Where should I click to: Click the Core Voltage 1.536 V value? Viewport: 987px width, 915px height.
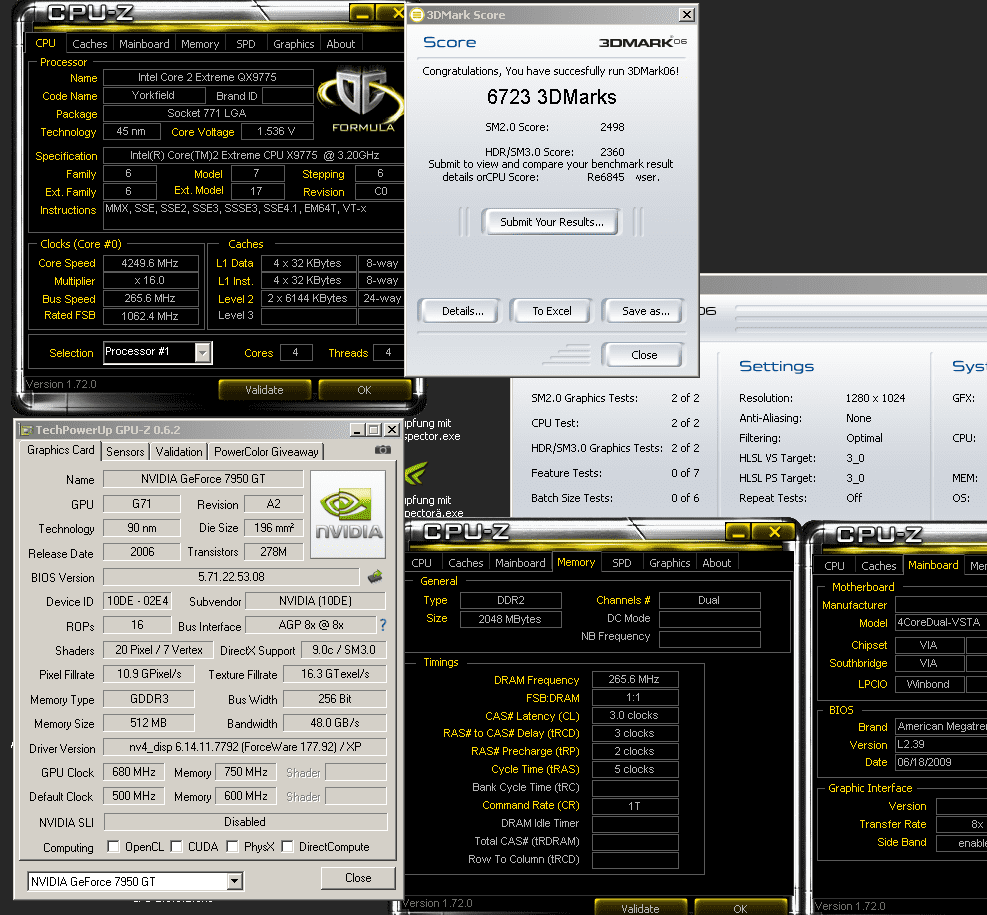[276, 132]
